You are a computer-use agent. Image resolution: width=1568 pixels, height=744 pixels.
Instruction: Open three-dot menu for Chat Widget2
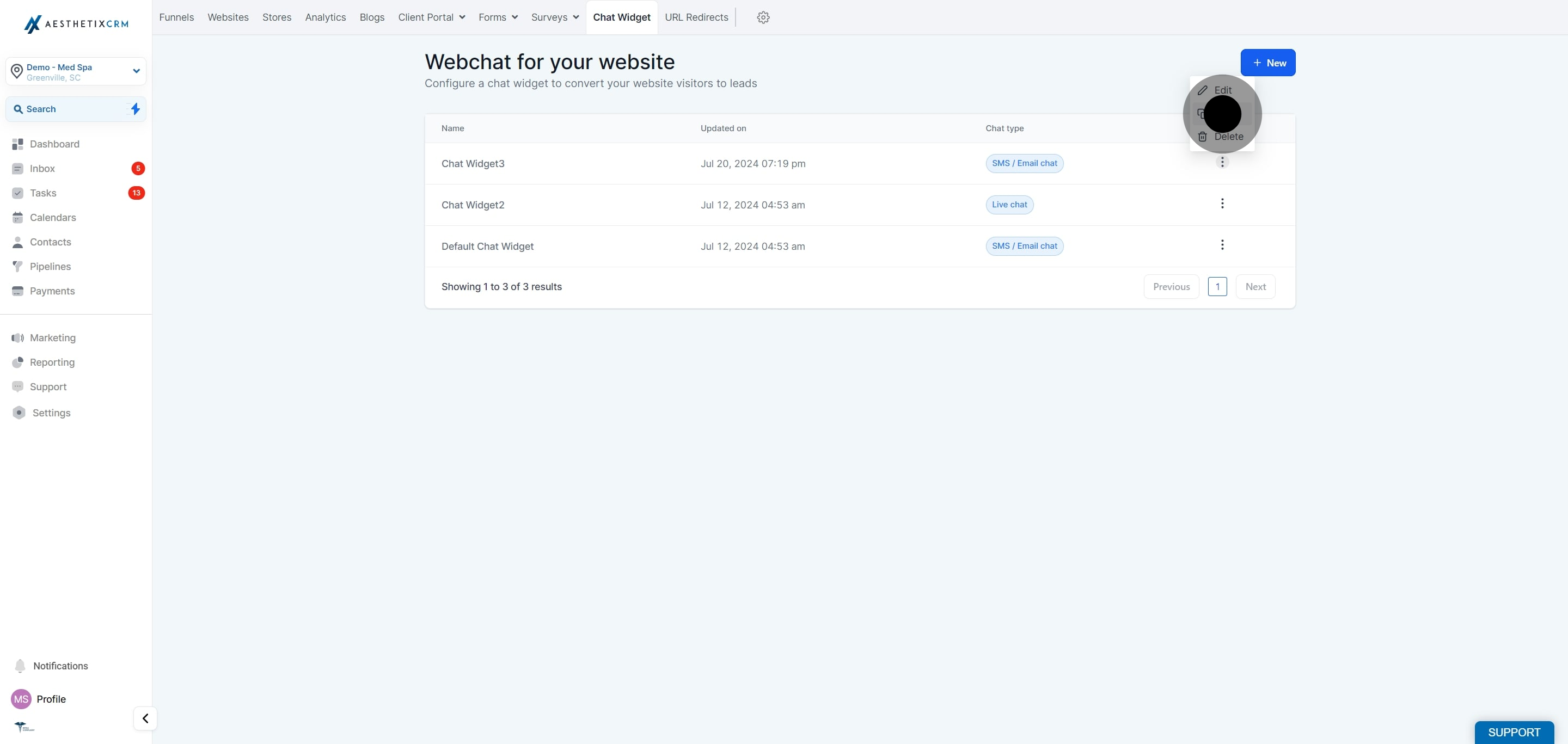pos(1222,204)
